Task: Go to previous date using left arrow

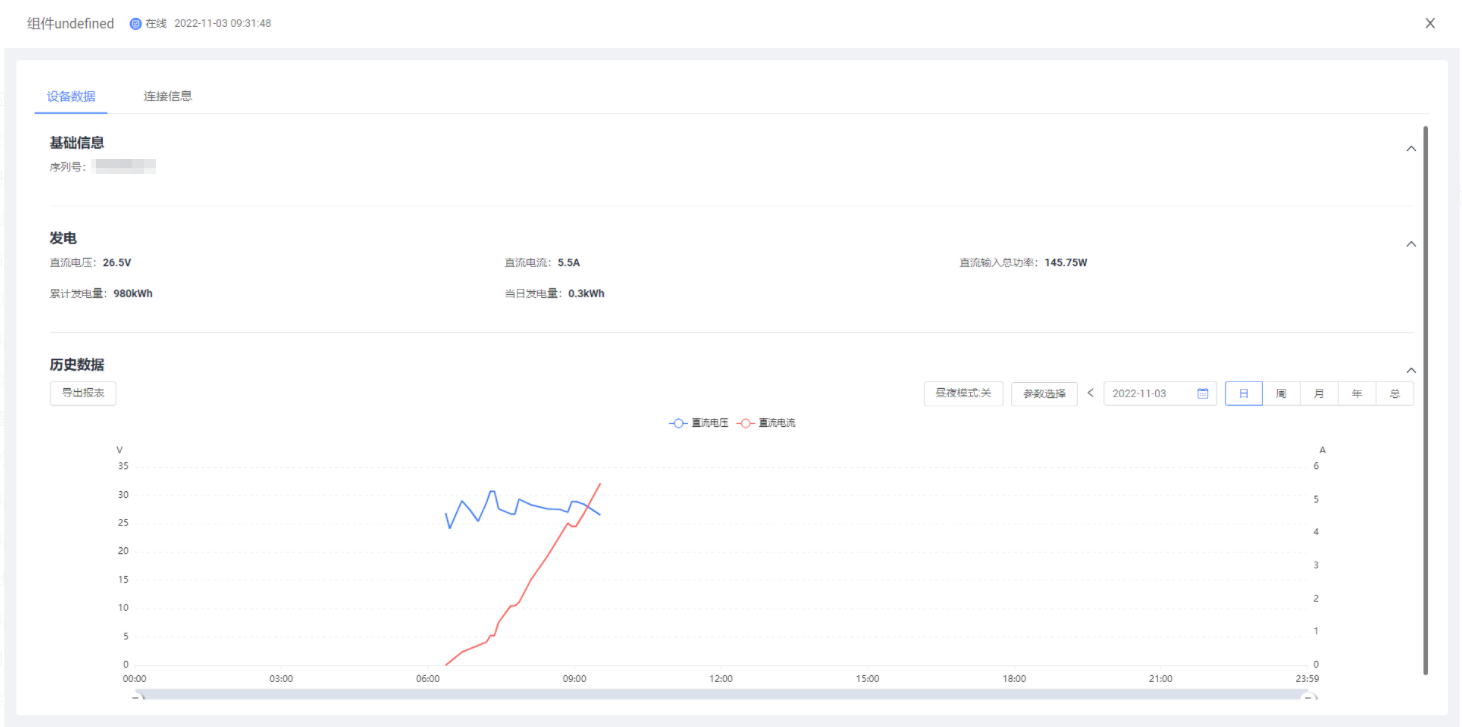Action: pyautogui.click(x=1090, y=394)
